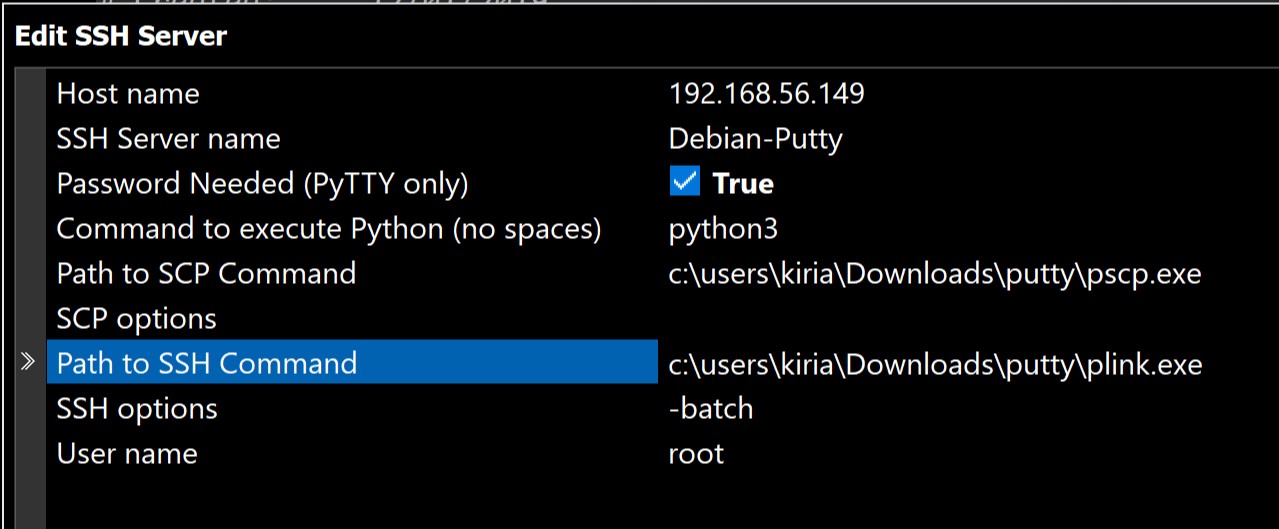Select the SCP options row
This screenshot has height=529, width=1279.
point(136,319)
